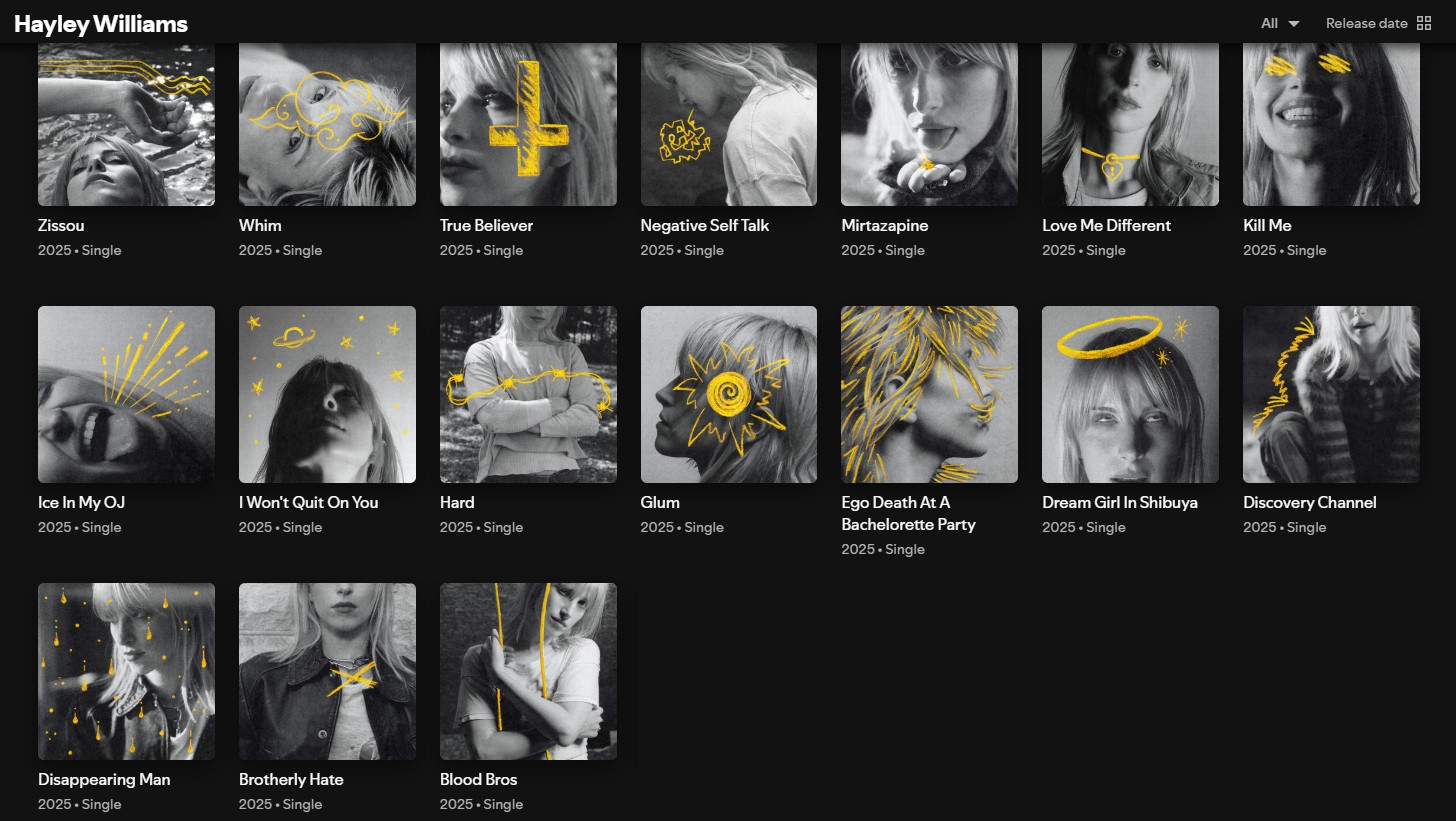Open the All filter dropdown
1456x821 pixels.
tap(1280, 23)
